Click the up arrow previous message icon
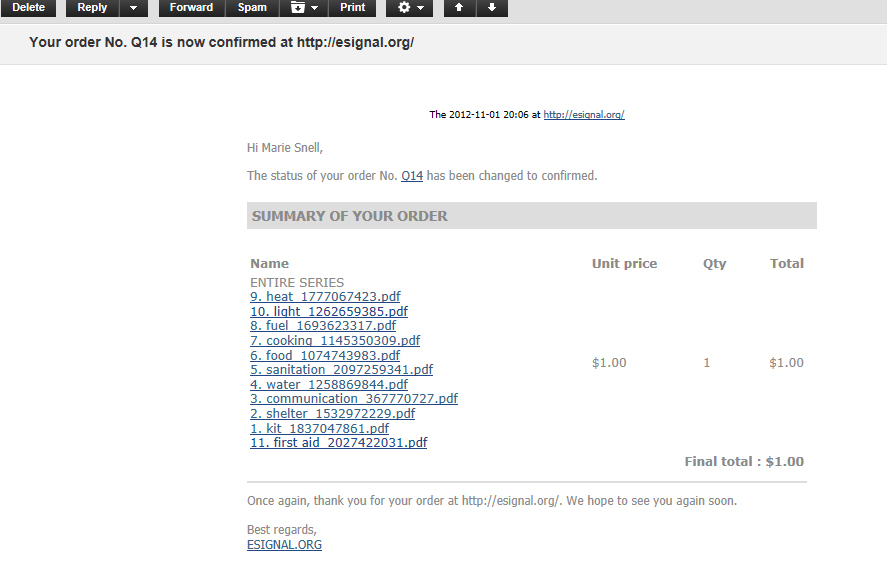Image resolution: width=887 pixels, height=575 pixels. pyautogui.click(x=459, y=8)
